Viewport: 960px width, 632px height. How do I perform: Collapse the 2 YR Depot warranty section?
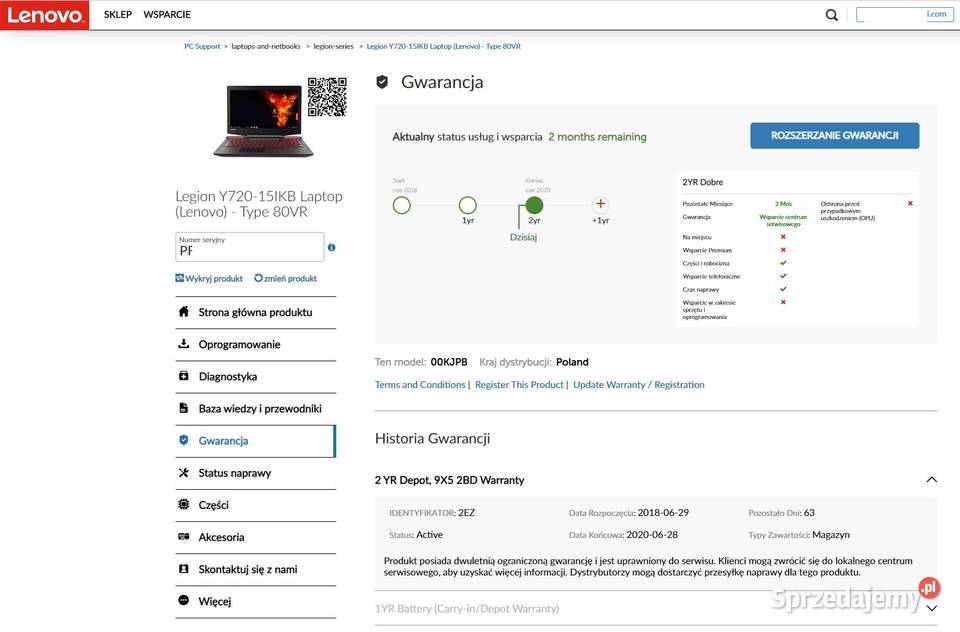[x=932, y=480]
